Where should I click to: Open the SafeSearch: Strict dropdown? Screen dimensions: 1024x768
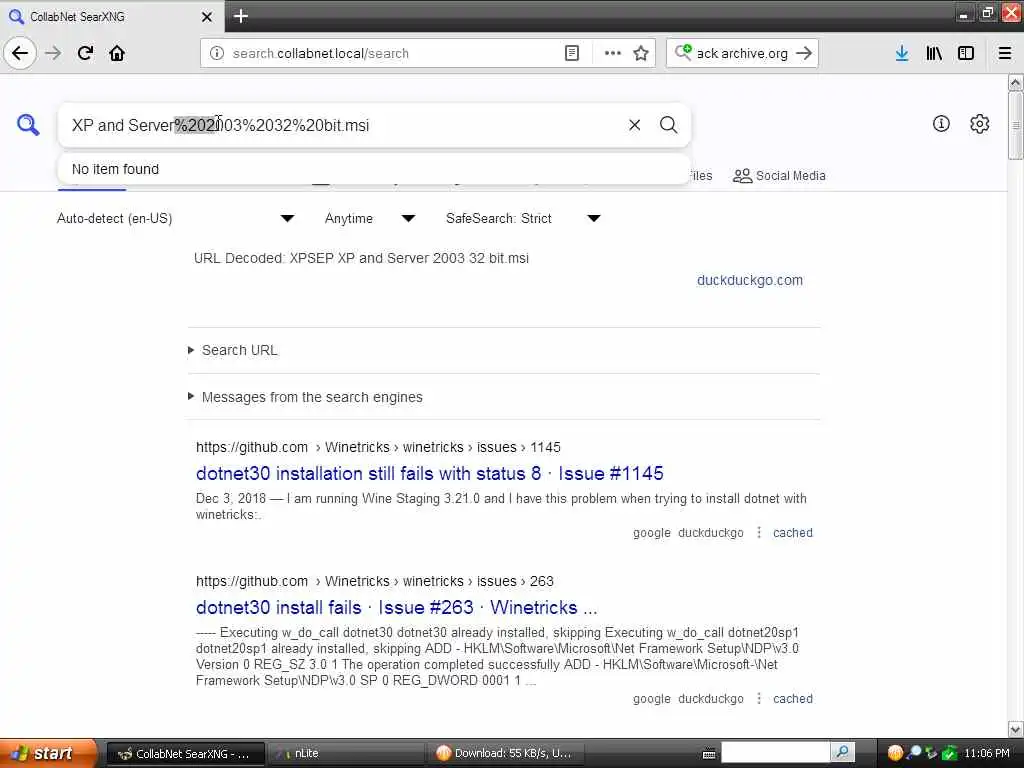(523, 218)
